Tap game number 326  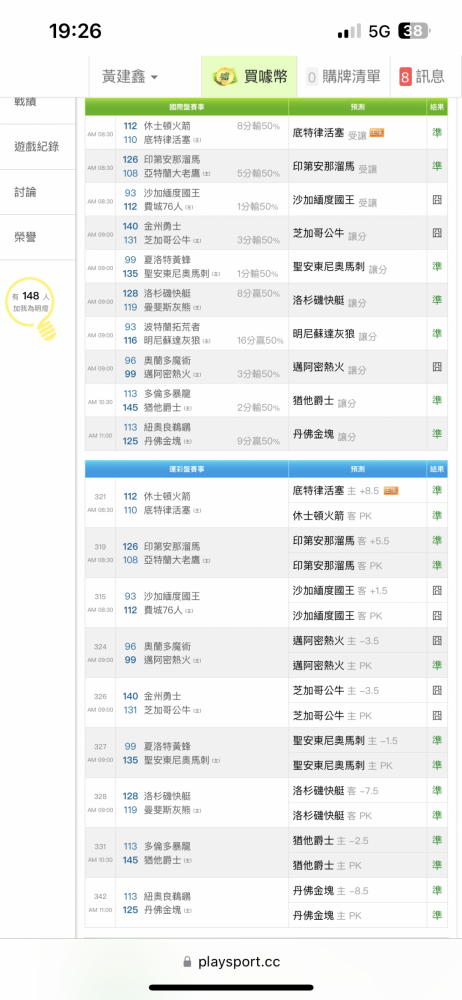tap(100, 696)
